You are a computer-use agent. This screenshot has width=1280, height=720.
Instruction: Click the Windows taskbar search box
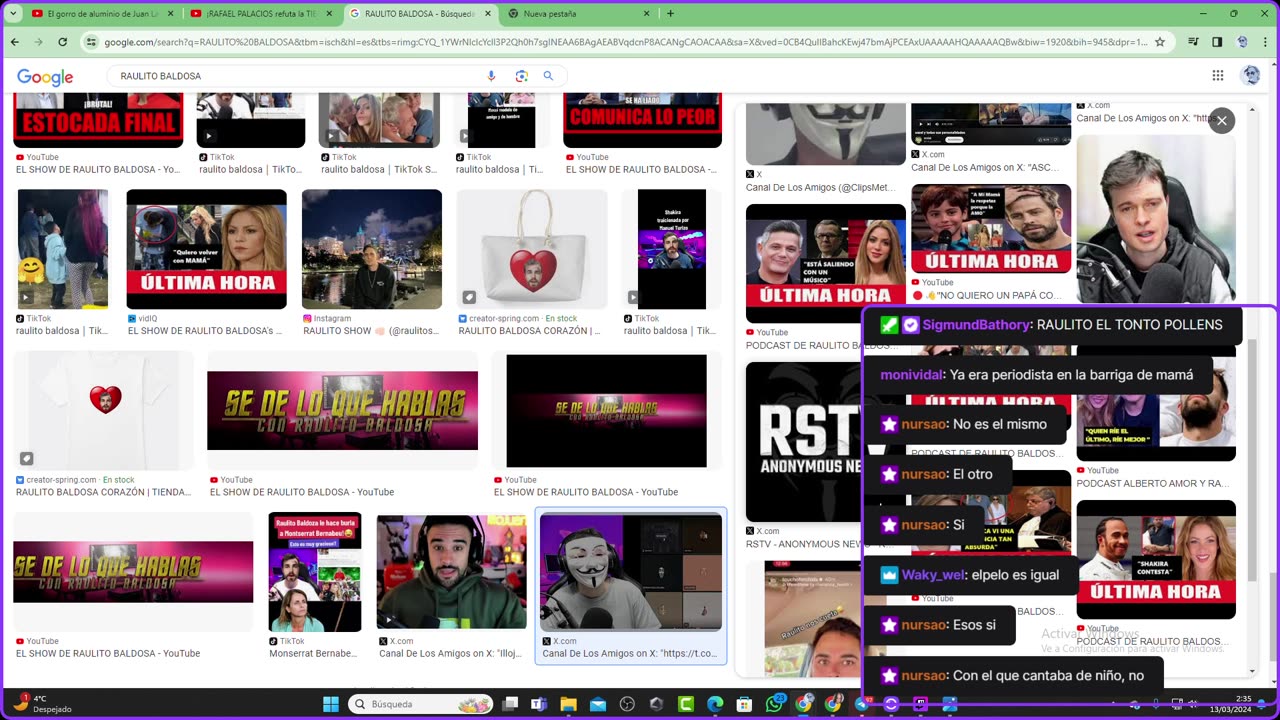click(x=422, y=704)
